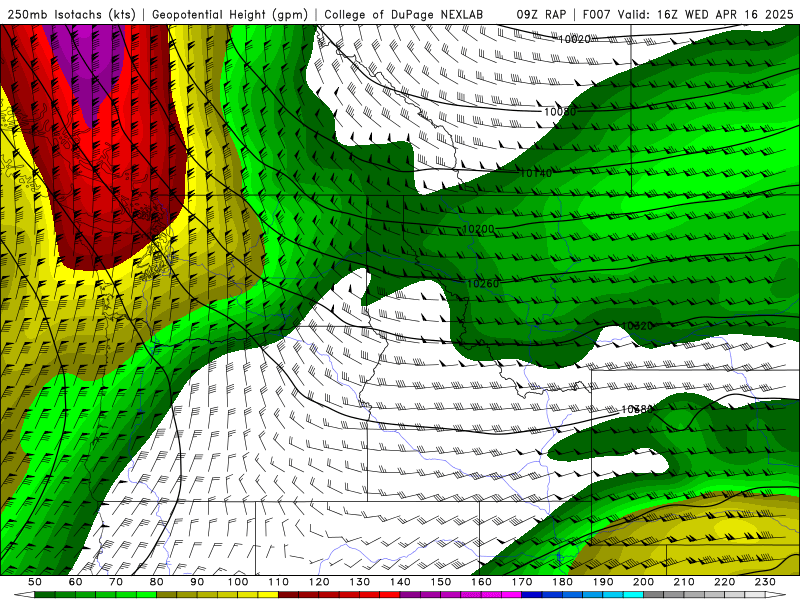Click the 220 value on the color scale
This screenshot has height=600, width=800.
click(725, 582)
